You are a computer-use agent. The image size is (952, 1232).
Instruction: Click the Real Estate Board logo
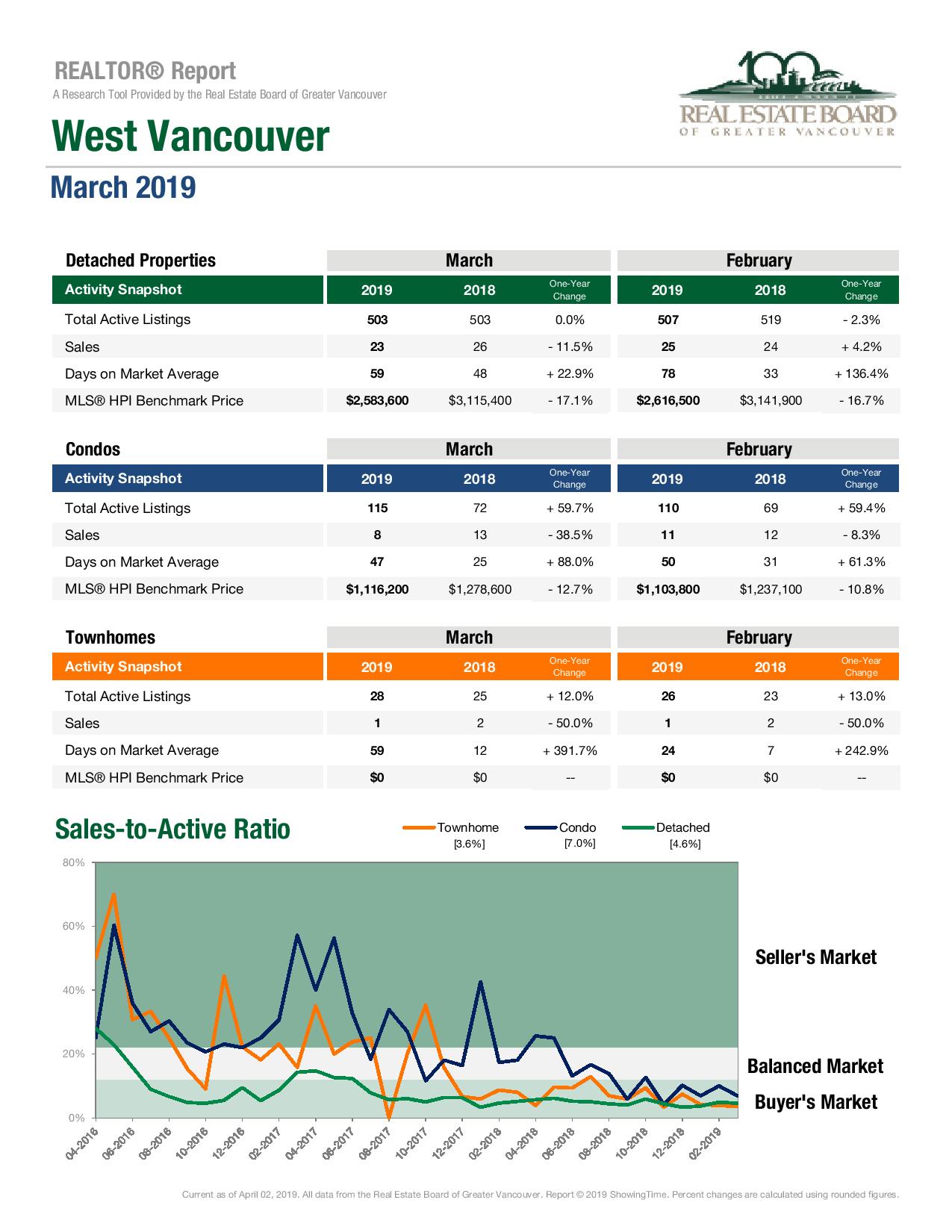click(x=787, y=94)
